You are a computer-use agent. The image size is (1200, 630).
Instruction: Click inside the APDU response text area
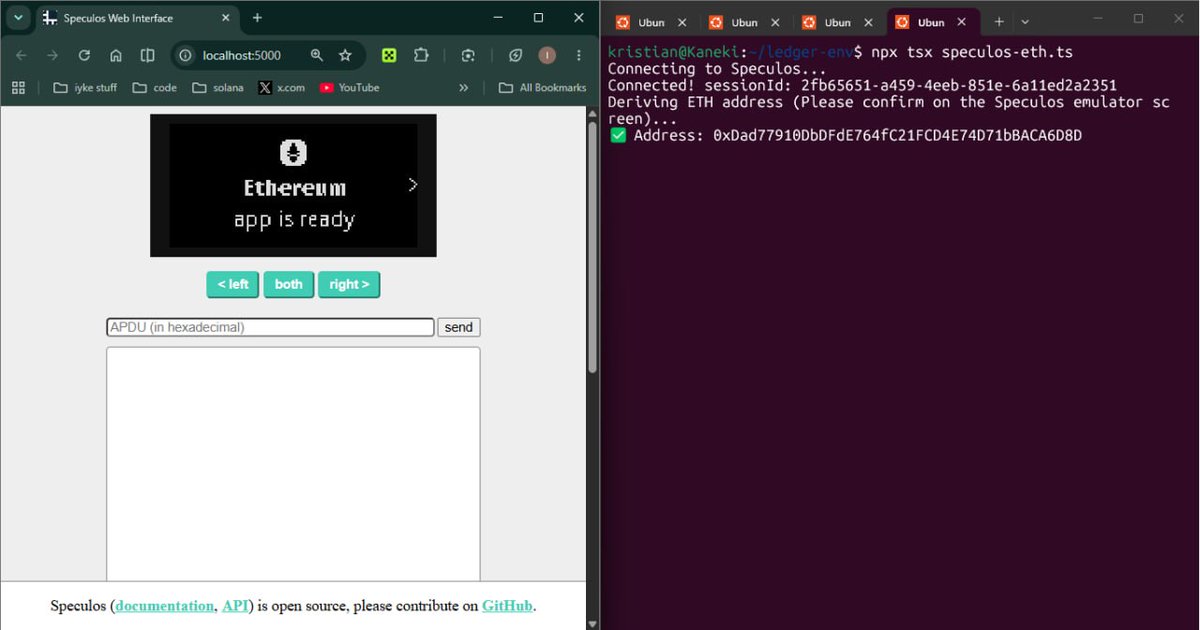coord(293,464)
